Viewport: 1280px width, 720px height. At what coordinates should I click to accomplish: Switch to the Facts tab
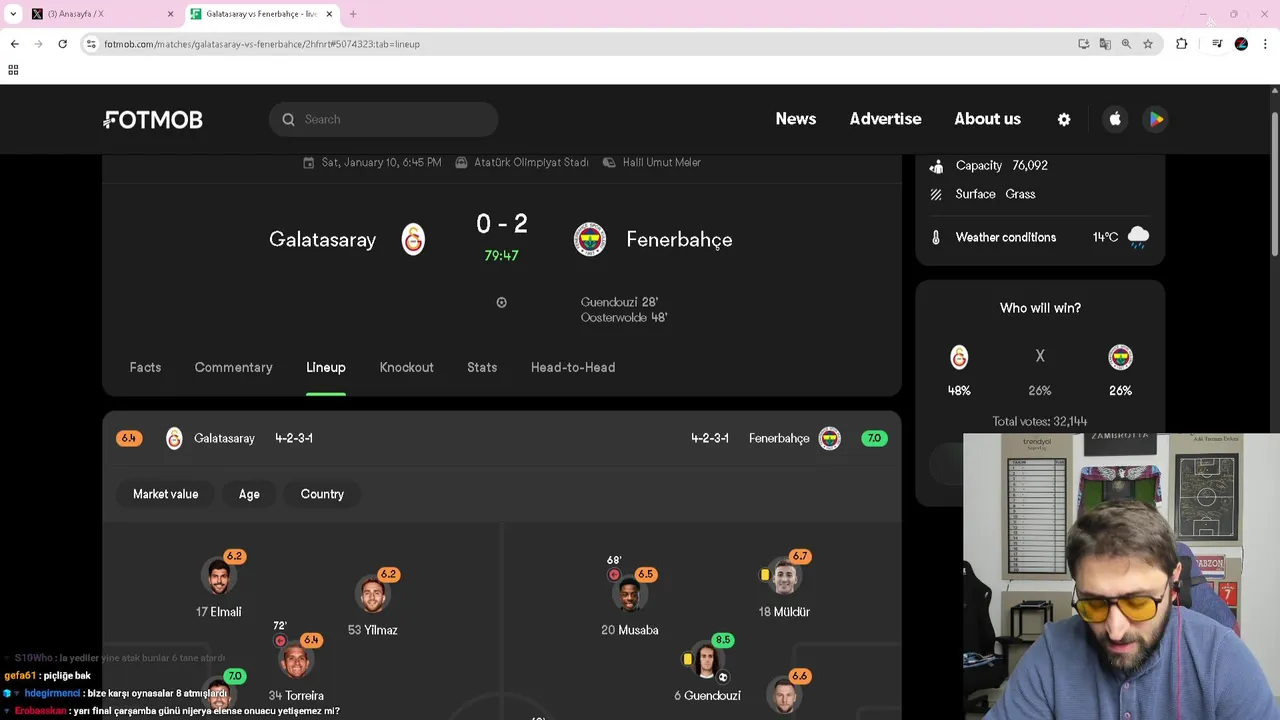(x=145, y=367)
